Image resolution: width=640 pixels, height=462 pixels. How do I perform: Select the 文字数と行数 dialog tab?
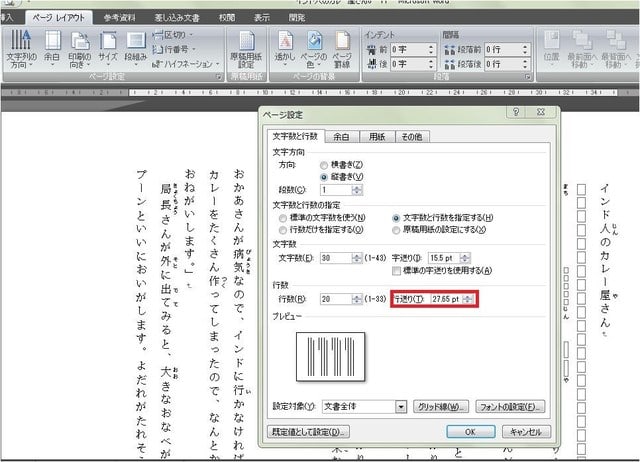point(295,136)
